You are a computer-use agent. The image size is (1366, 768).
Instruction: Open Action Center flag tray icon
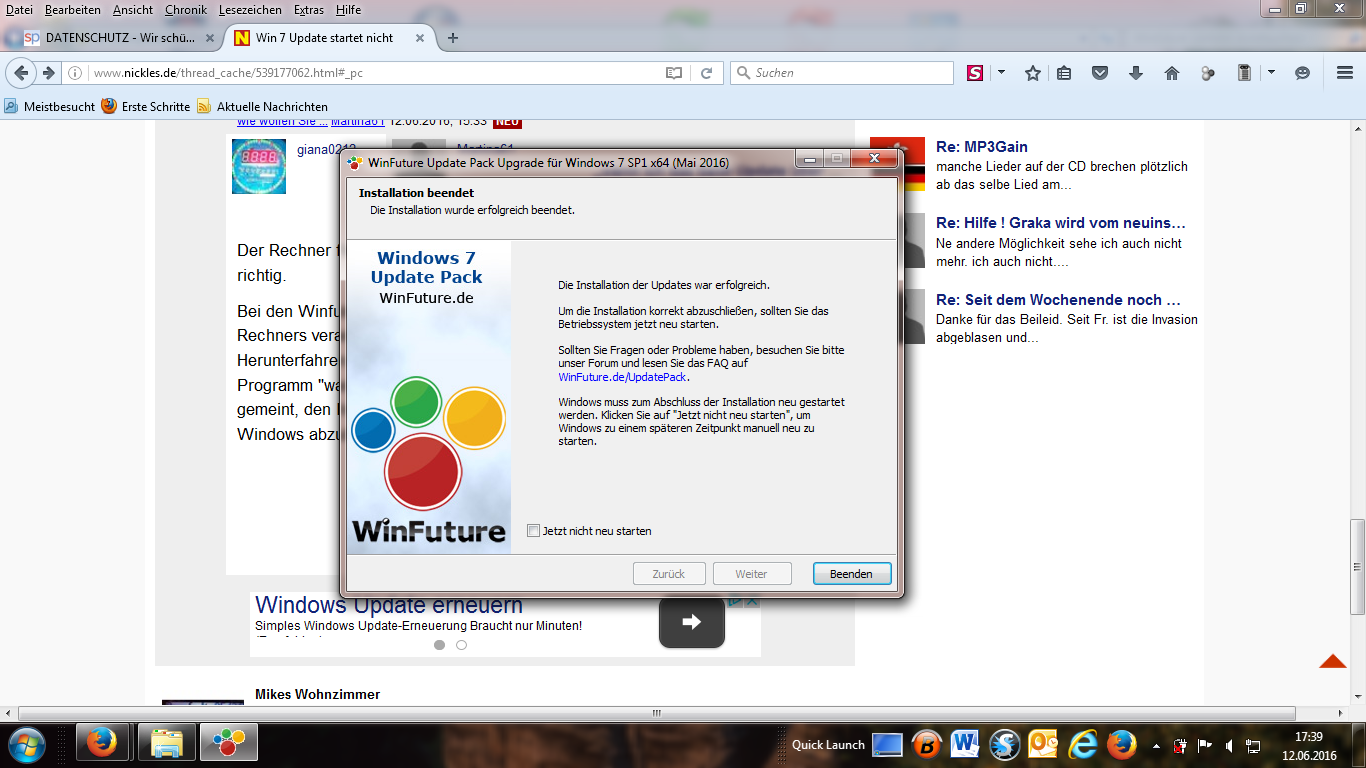coord(1205,745)
